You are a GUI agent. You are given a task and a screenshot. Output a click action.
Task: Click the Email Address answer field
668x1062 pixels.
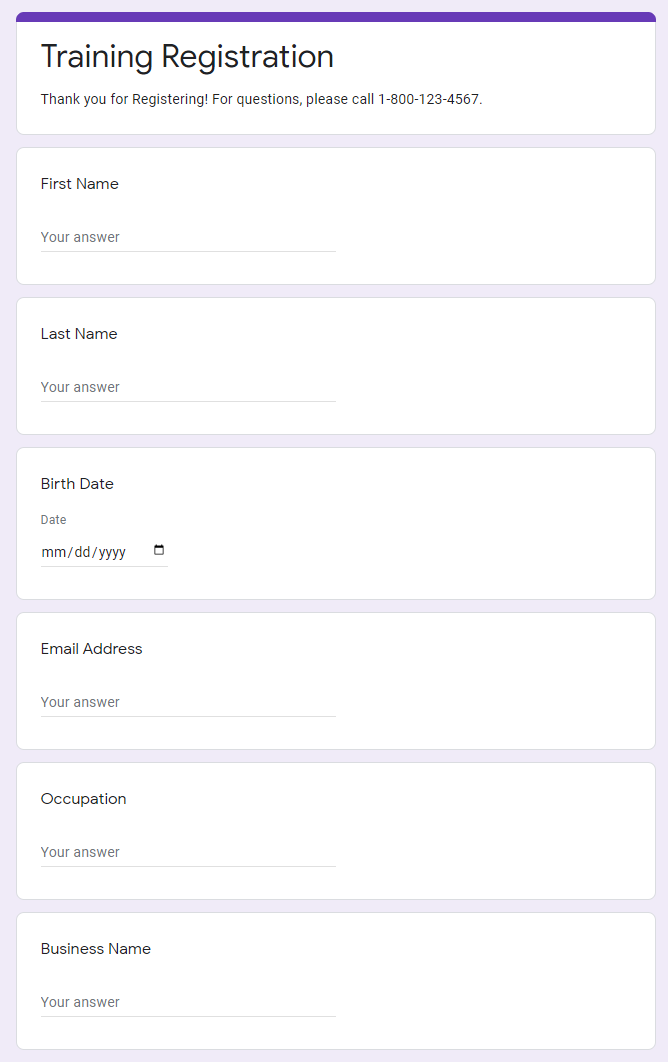click(x=188, y=703)
